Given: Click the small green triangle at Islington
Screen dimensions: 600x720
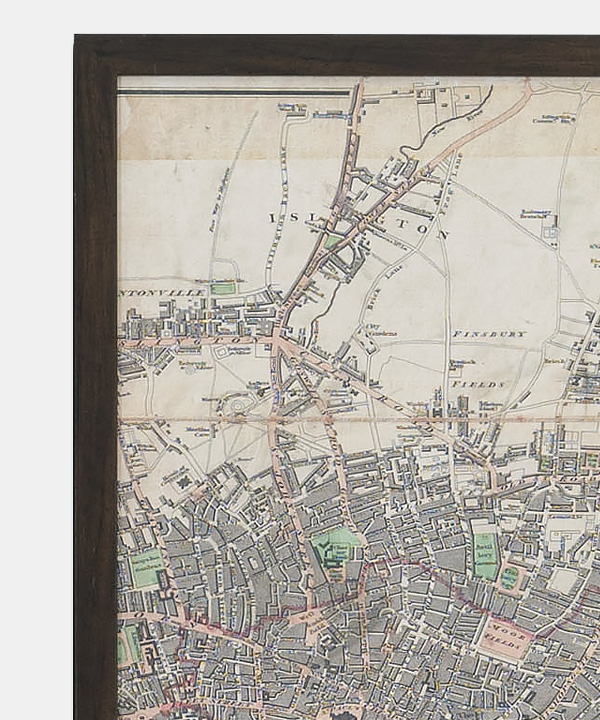Looking at the screenshot, I should pyautogui.click(x=332, y=241).
